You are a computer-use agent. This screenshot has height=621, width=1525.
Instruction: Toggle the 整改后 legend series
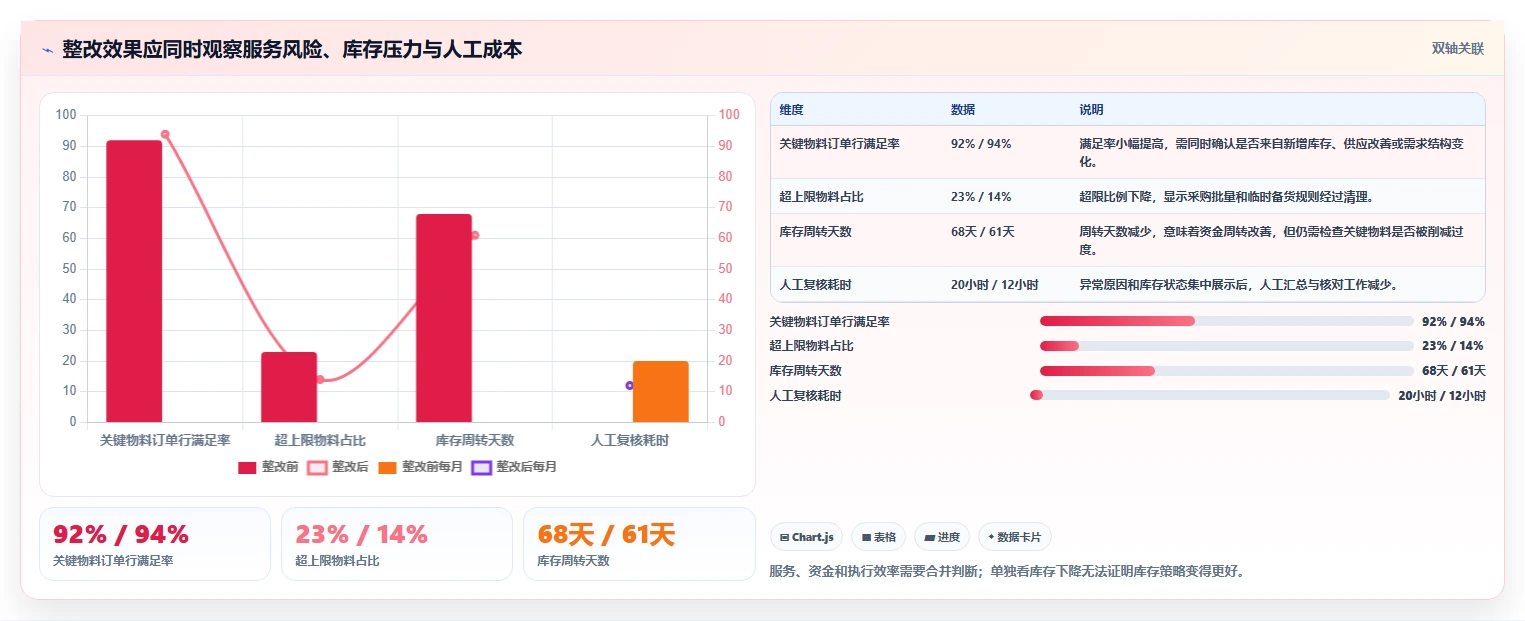(x=338, y=467)
